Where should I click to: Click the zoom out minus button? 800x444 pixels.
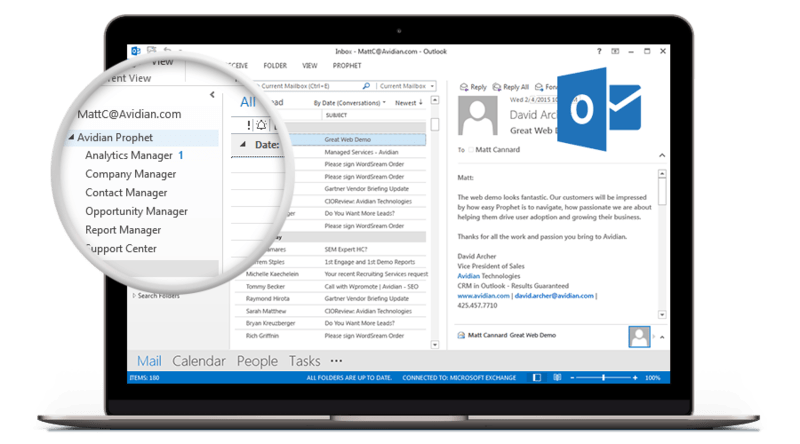click(x=572, y=378)
